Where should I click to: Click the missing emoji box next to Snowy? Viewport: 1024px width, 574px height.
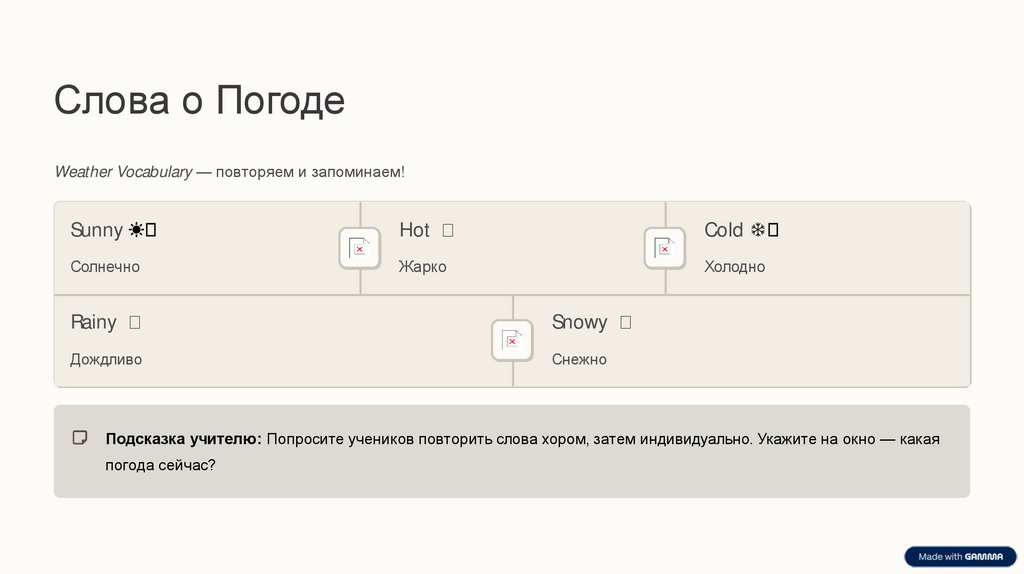point(625,323)
